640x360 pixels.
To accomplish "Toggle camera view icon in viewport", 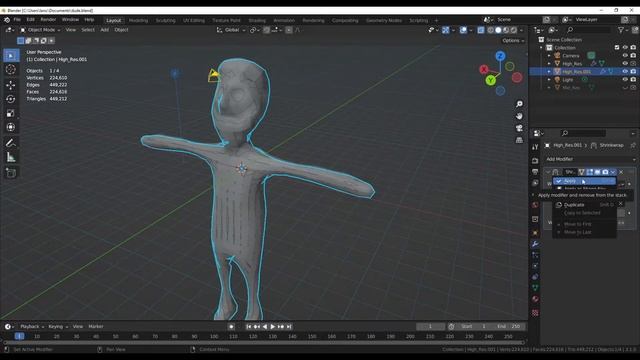I will pos(519,128).
